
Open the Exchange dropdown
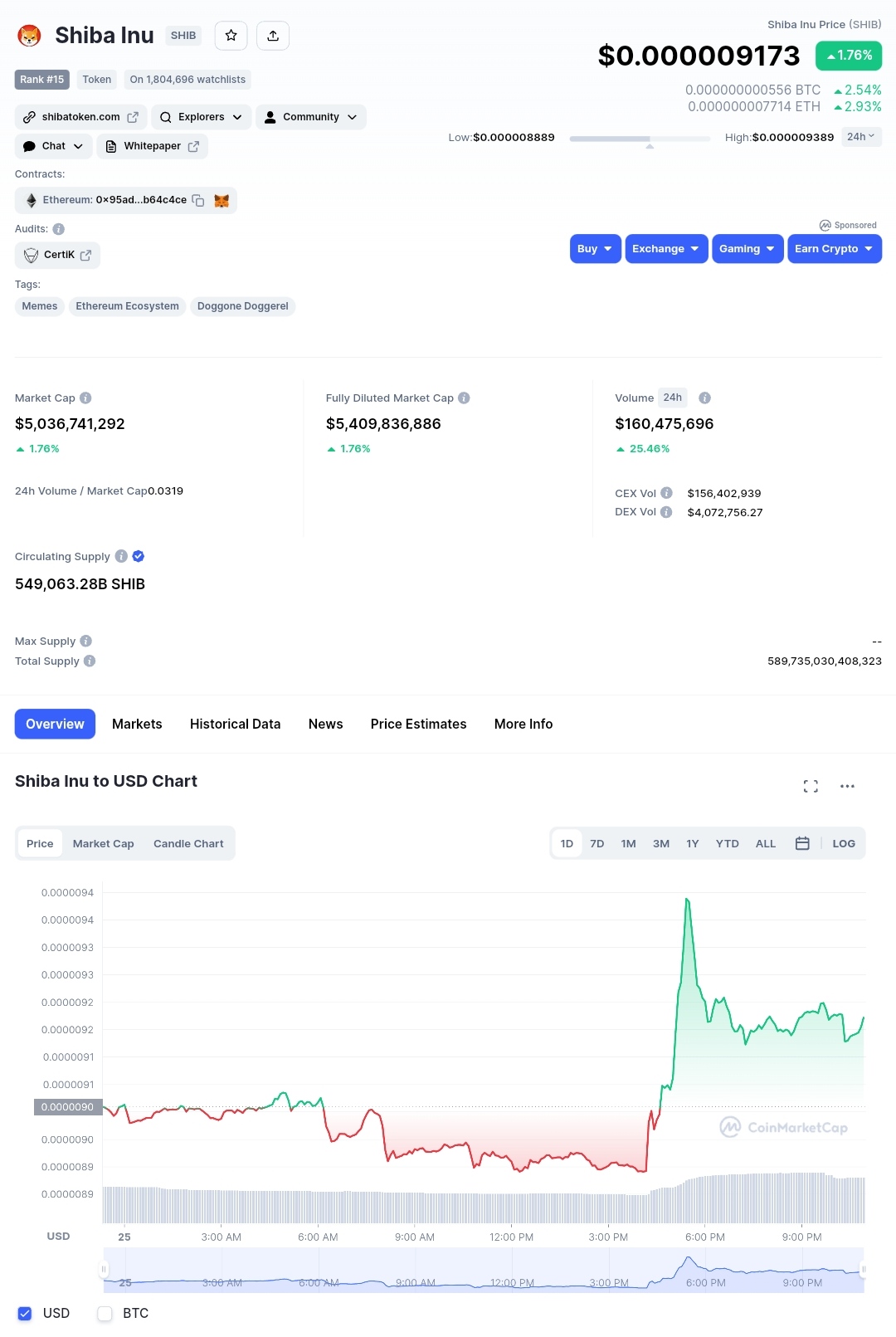[666, 249]
